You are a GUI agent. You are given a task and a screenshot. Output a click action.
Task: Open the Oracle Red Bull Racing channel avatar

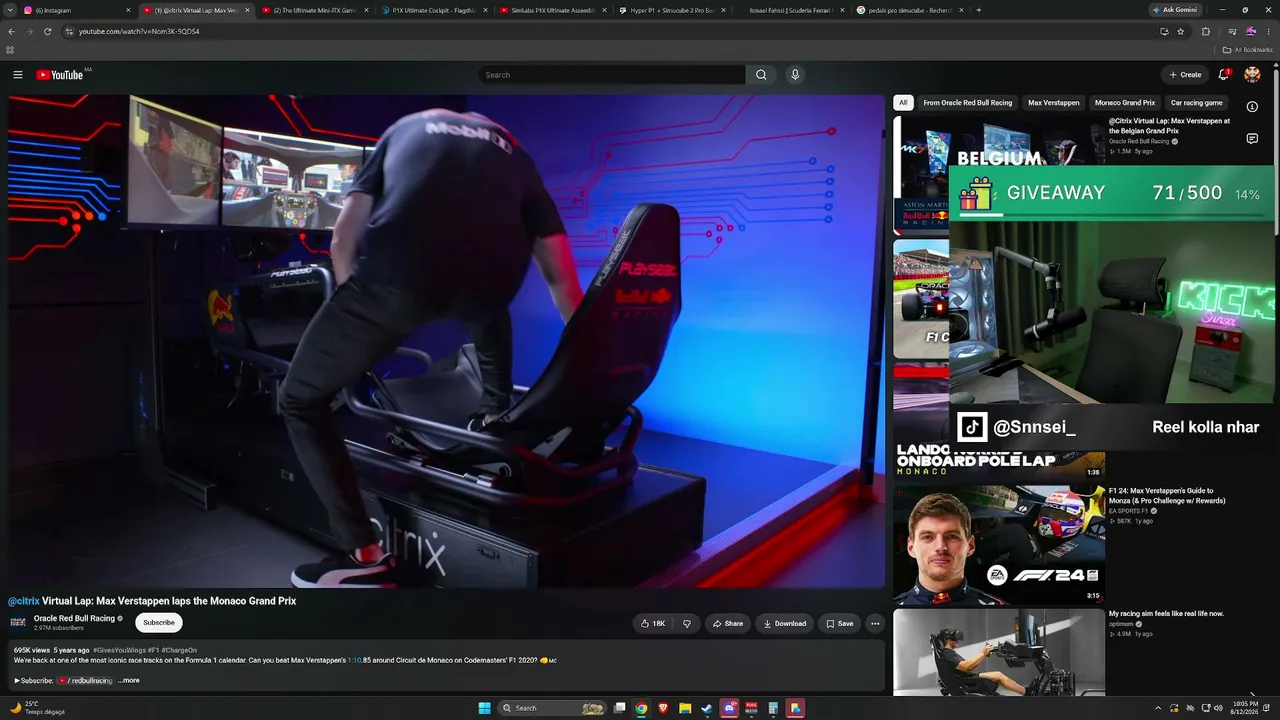(18, 622)
